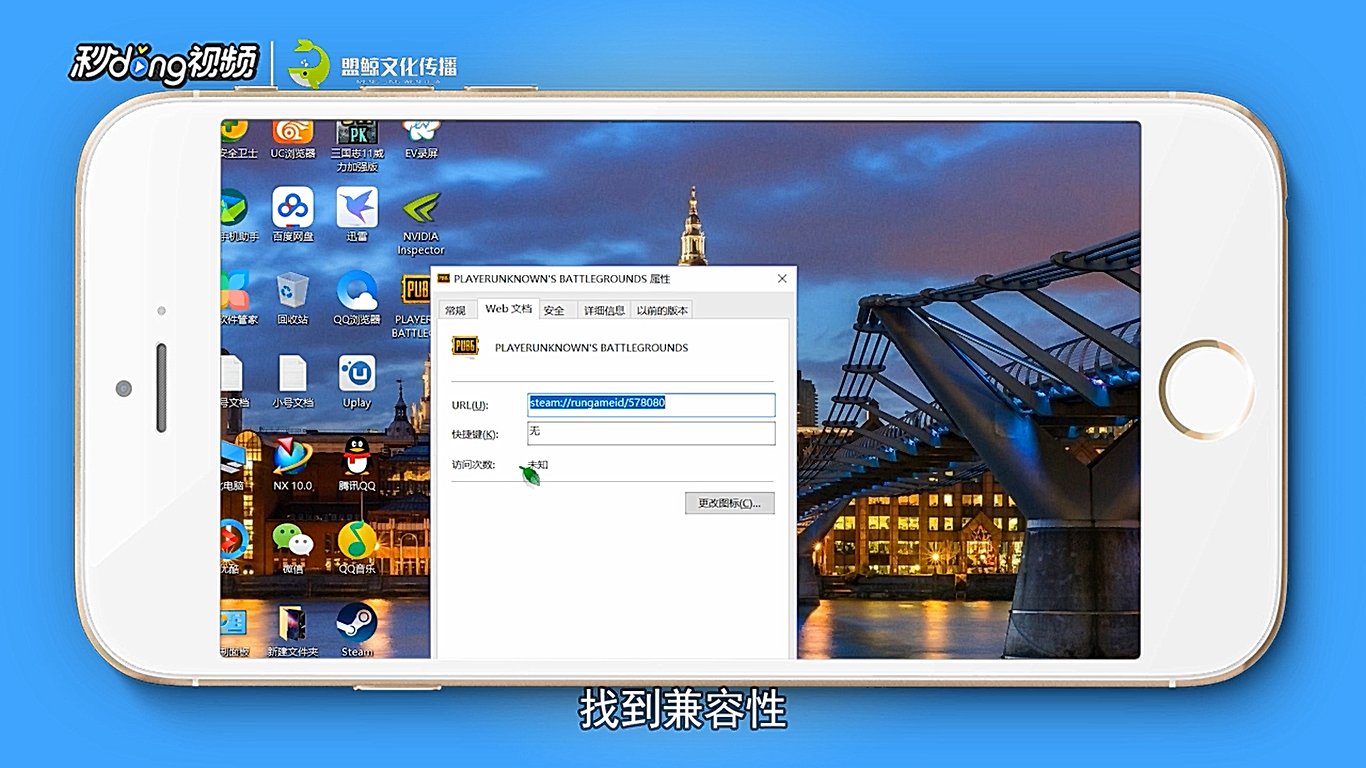Click the EV录屏 desktop icon

[422, 140]
